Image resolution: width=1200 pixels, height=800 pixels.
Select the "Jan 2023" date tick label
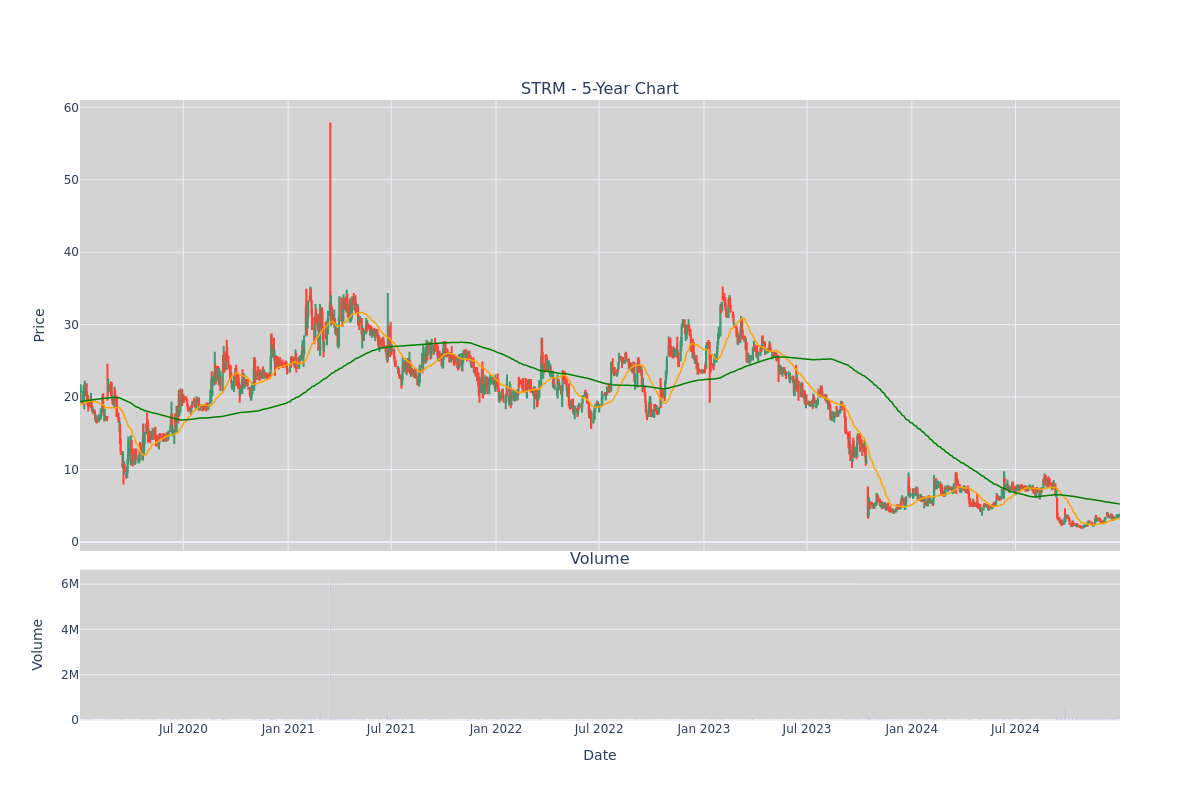click(x=704, y=729)
